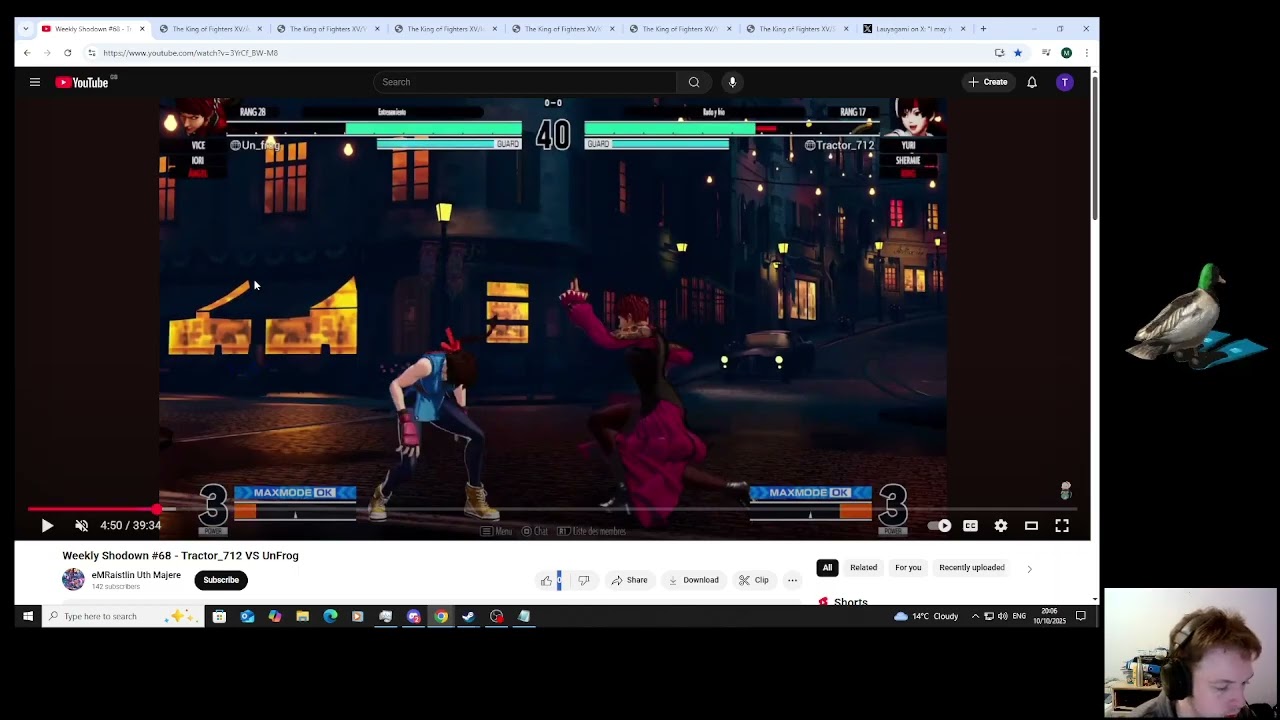Open the YouTube account avatar menu

[x=1065, y=82]
